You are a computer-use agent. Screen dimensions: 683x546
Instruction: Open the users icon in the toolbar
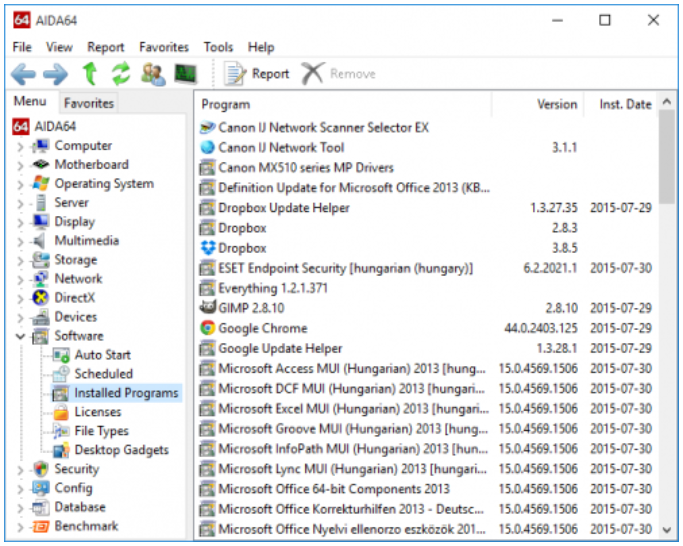click(x=153, y=74)
